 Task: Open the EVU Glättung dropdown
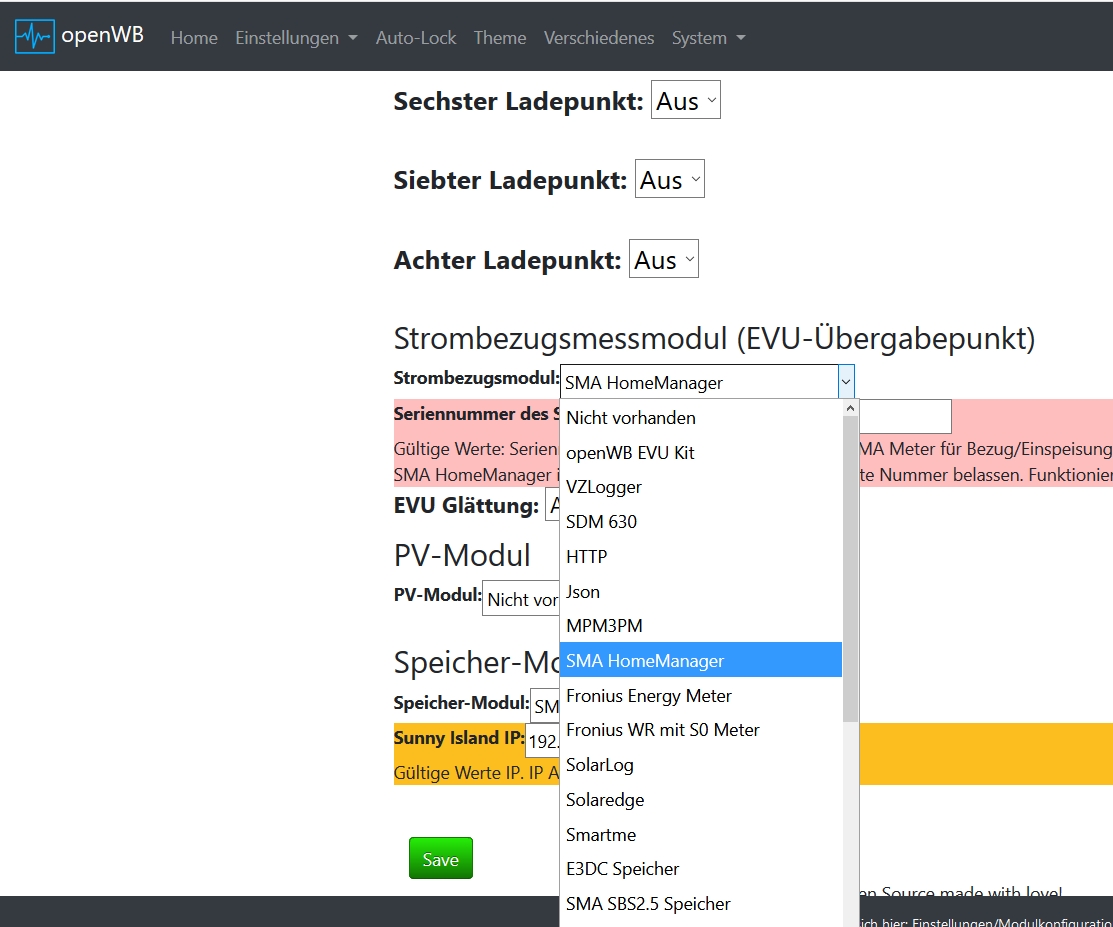(552, 505)
